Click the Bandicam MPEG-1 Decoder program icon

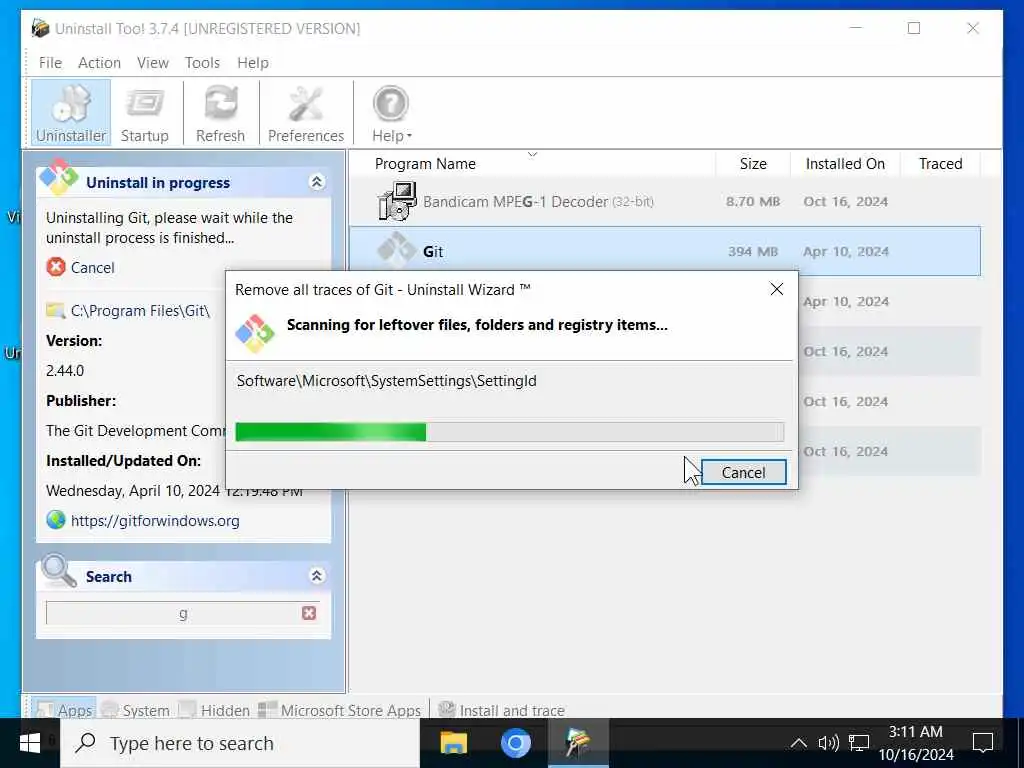point(397,201)
